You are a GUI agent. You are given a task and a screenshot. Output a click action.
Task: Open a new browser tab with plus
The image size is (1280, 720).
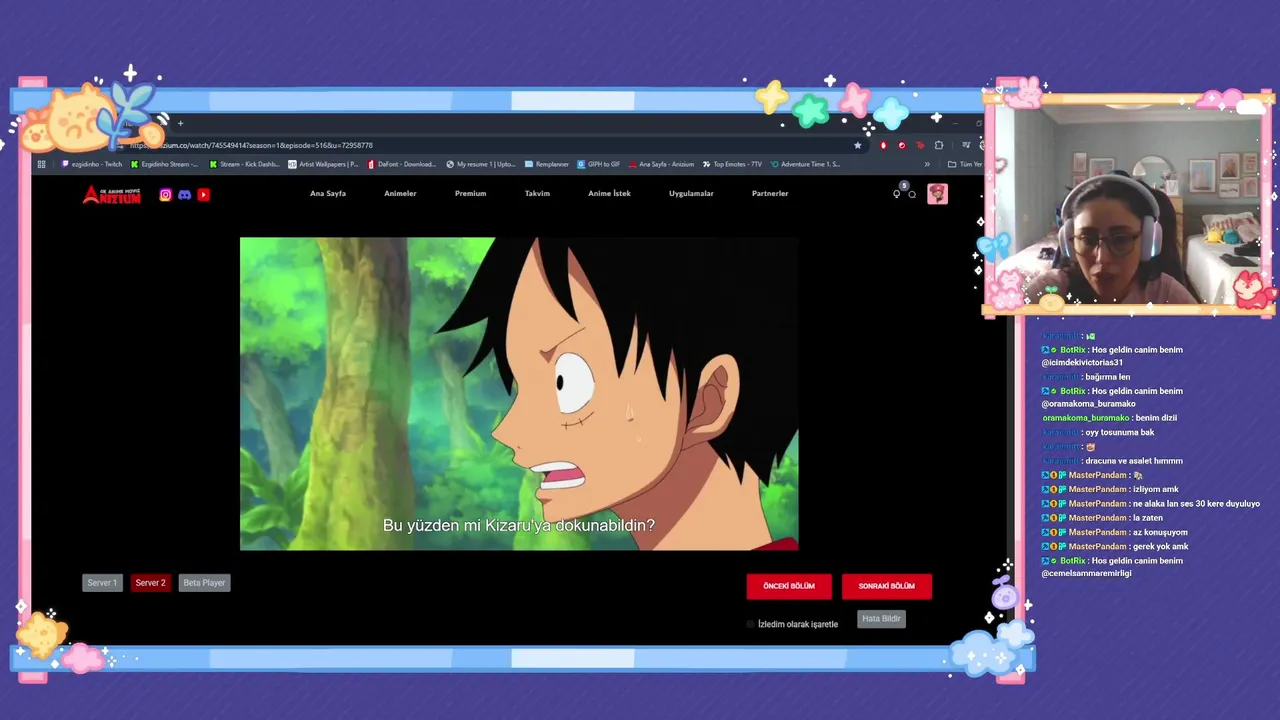(180, 123)
